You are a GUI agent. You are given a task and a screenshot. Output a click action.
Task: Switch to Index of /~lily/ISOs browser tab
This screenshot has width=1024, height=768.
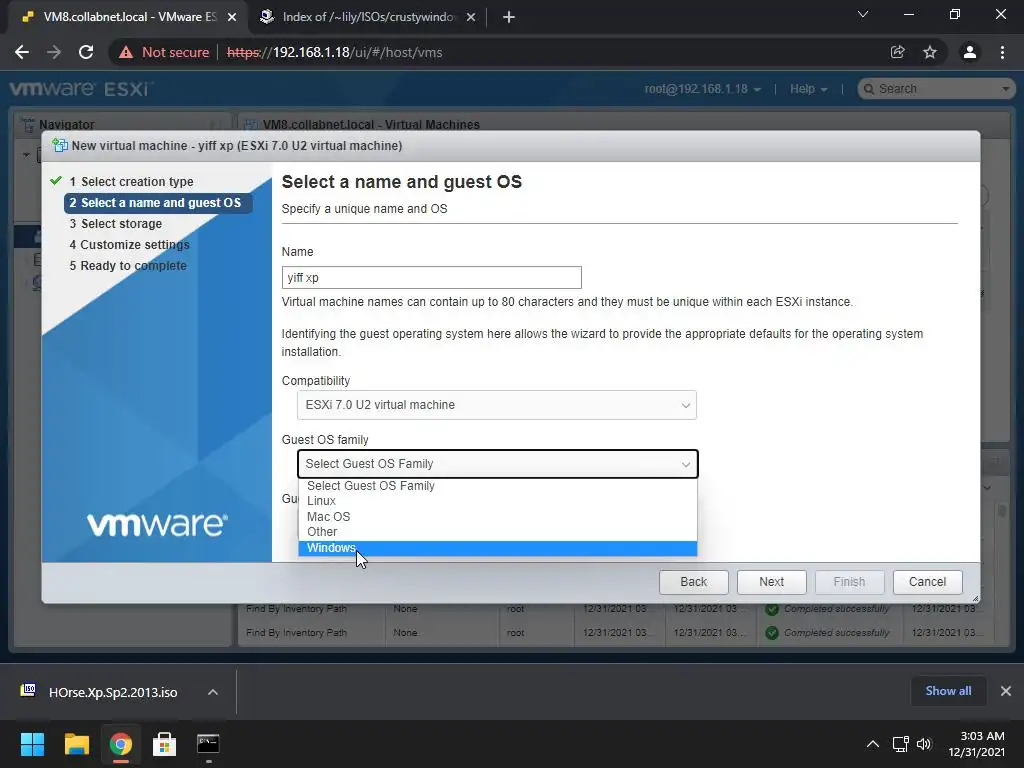[x=368, y=17]
